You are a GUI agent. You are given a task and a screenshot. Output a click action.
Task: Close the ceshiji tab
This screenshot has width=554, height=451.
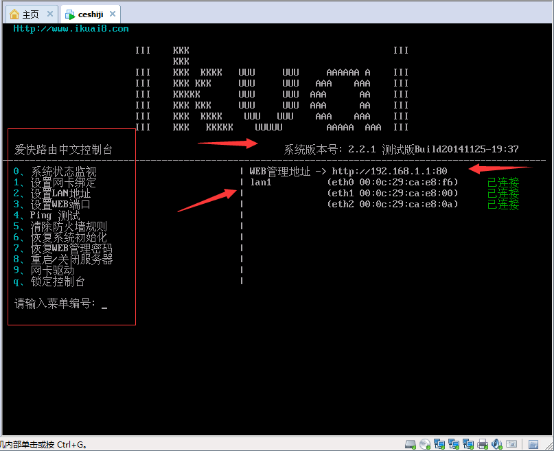click(x=112, y=14)
